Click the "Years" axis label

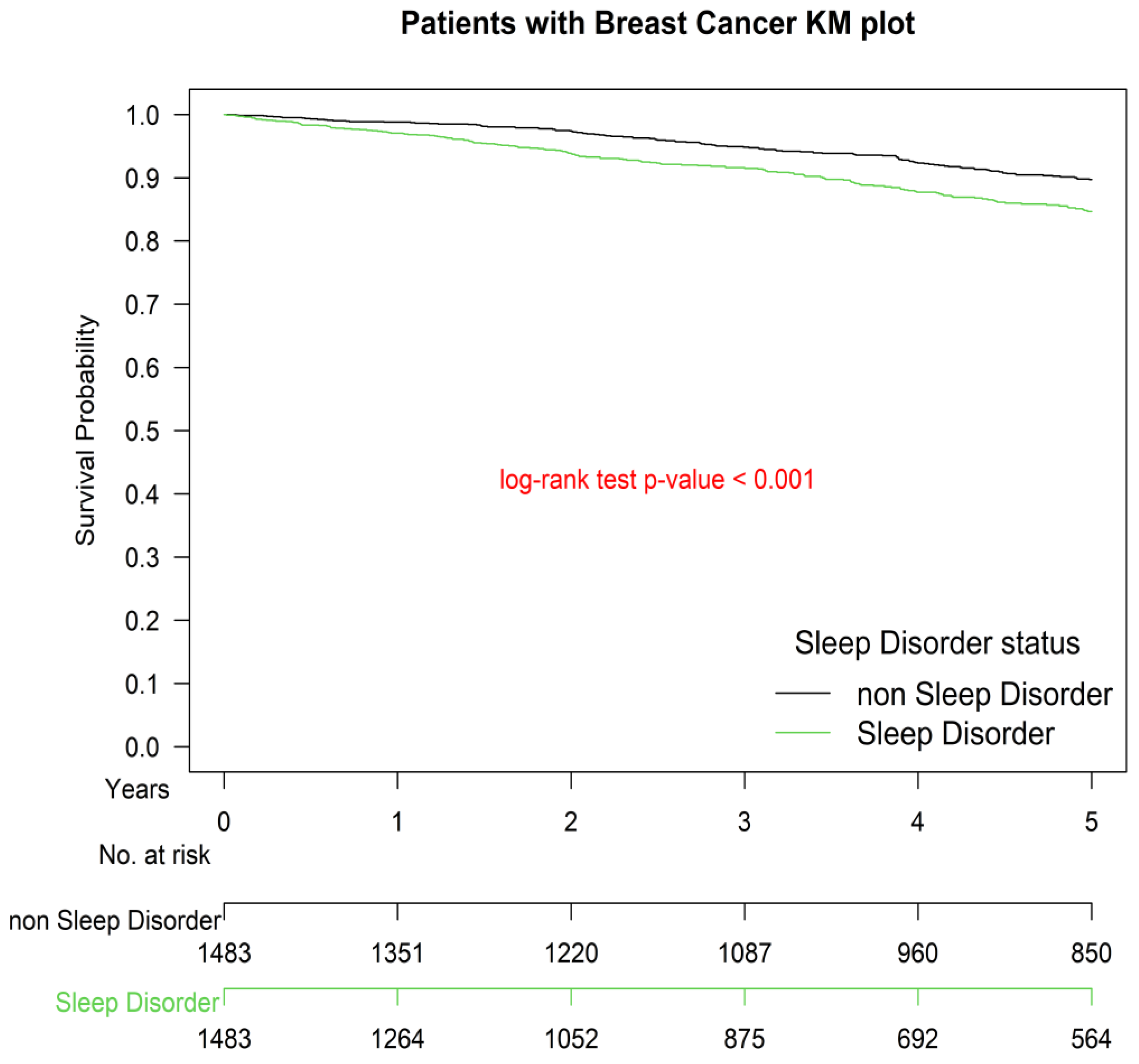click(137, 789)
